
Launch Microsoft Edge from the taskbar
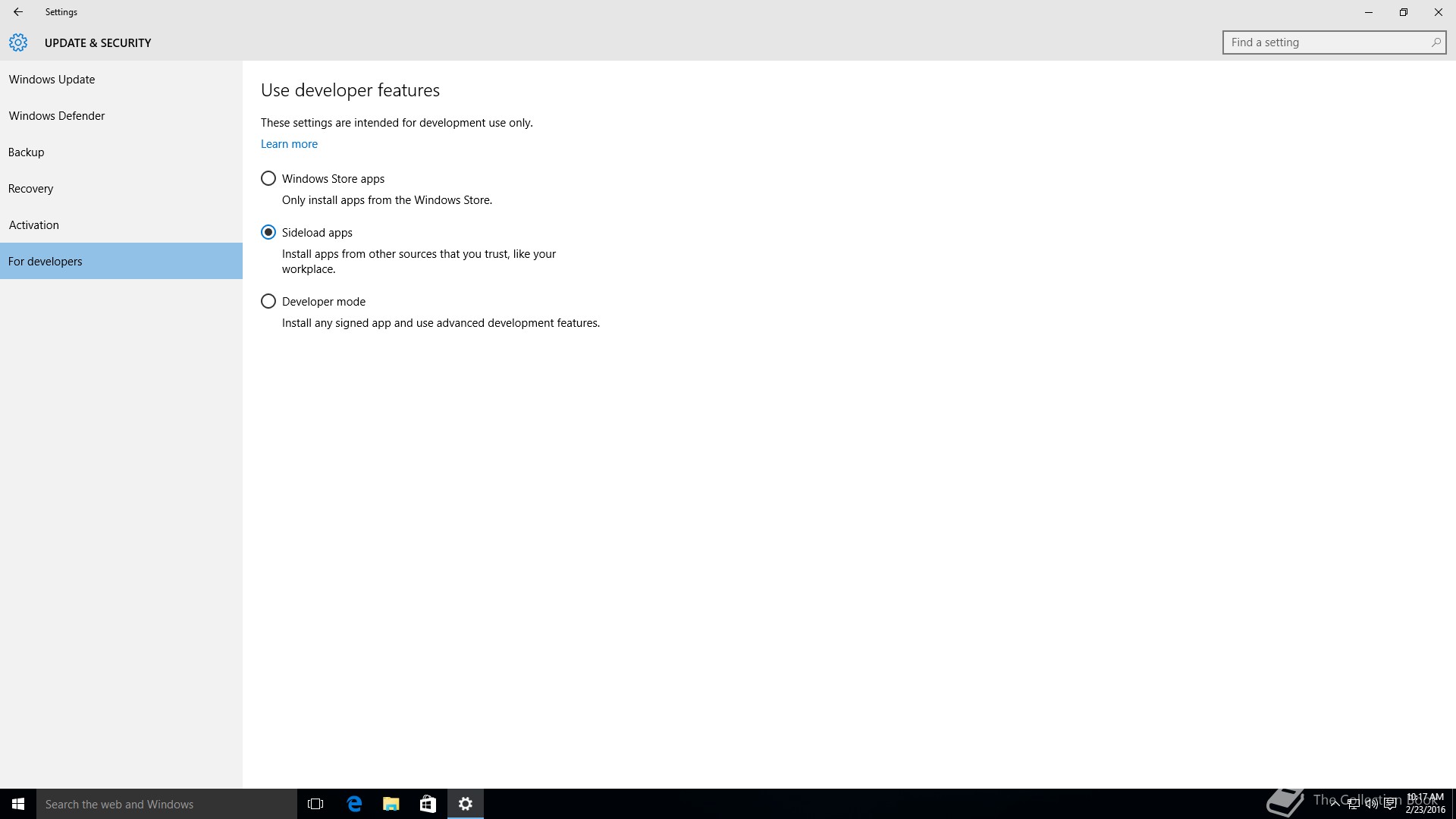(354, 804)
